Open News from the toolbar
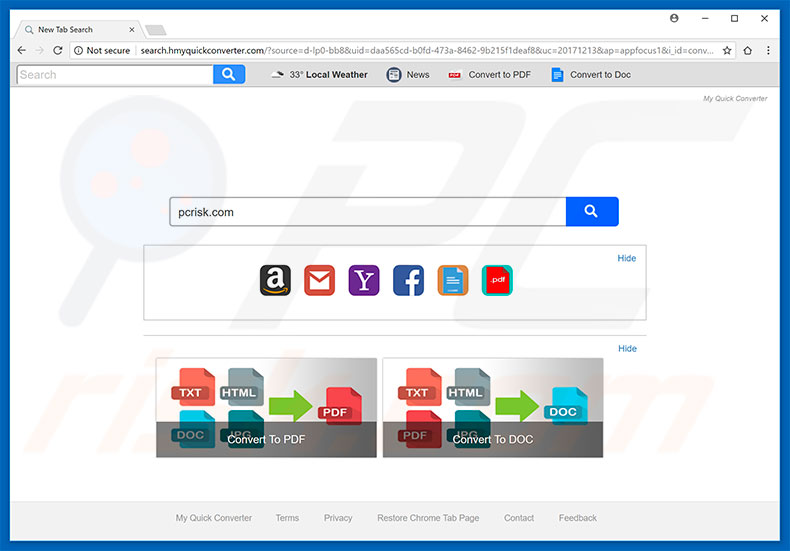Viewport: 790px width, 551px height. (x=408, y=75)
